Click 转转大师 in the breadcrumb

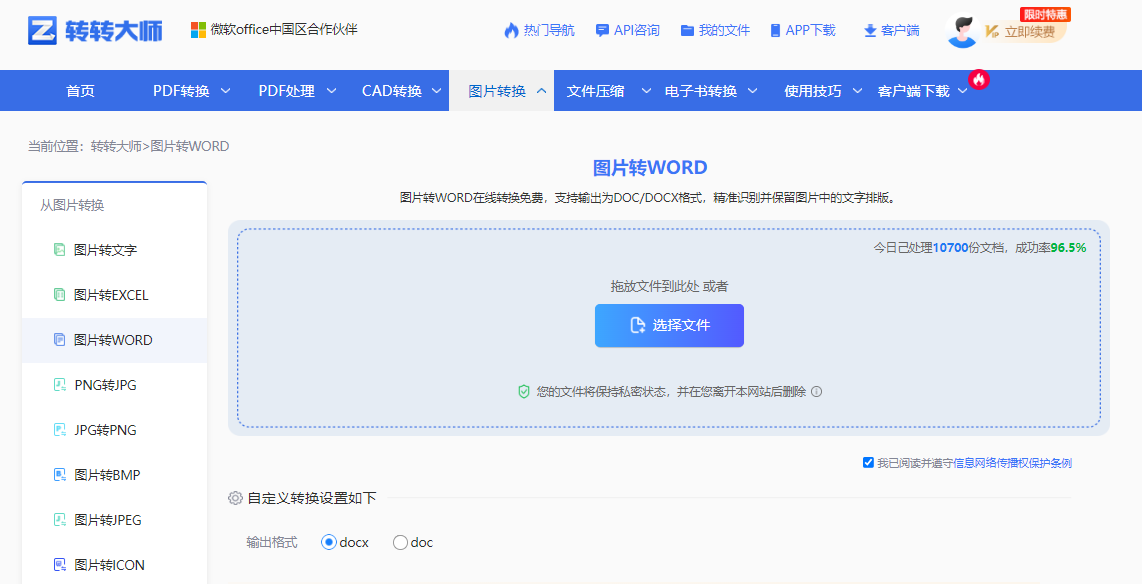coord(116,146)
